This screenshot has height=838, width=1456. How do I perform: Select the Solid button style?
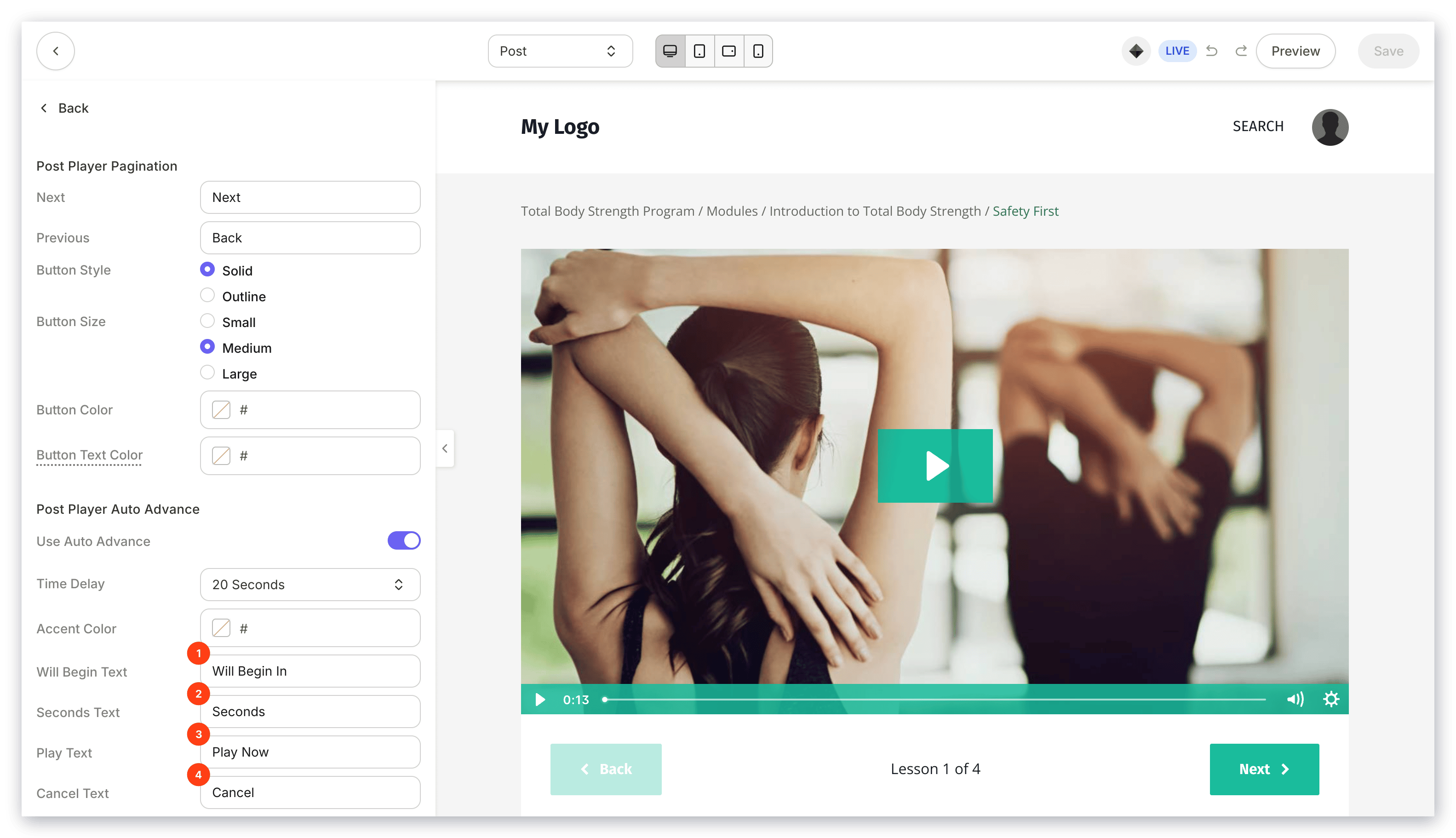coord(207,270)
